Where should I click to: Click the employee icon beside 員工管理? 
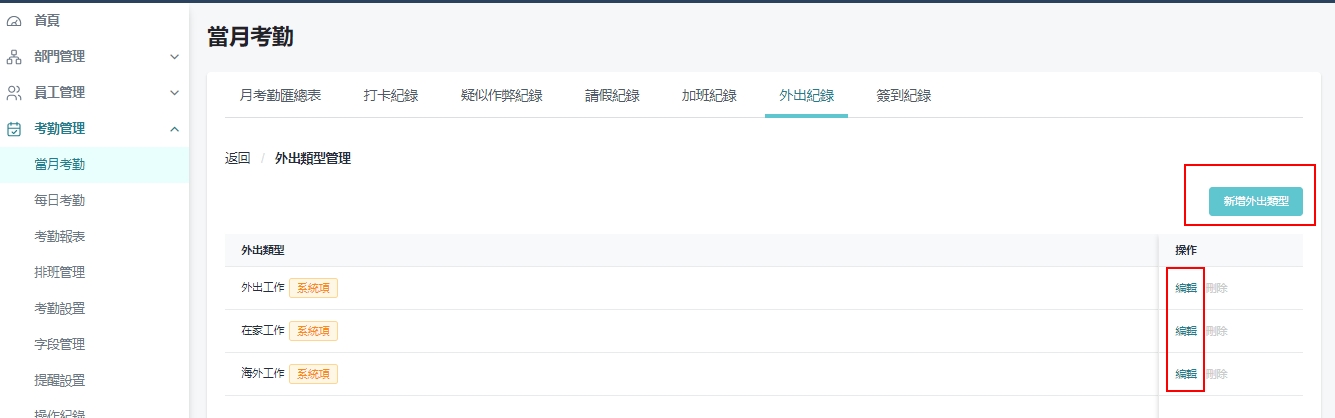(x=14, y=93)
